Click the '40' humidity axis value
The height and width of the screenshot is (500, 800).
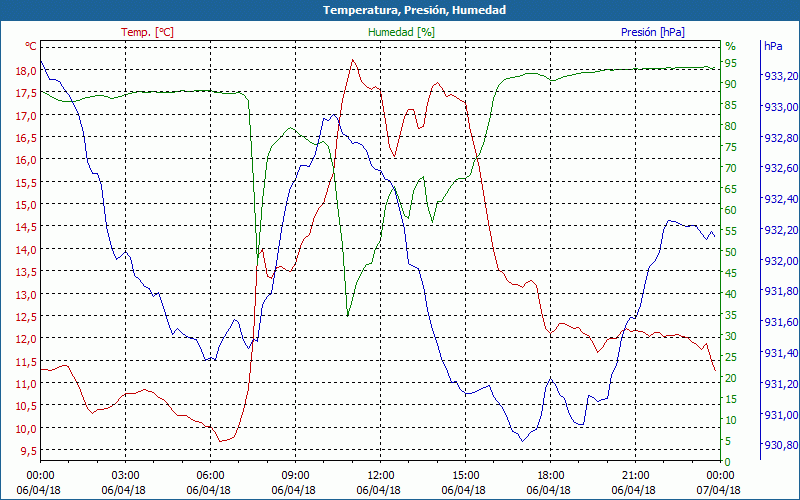click(x=731, y=294)
